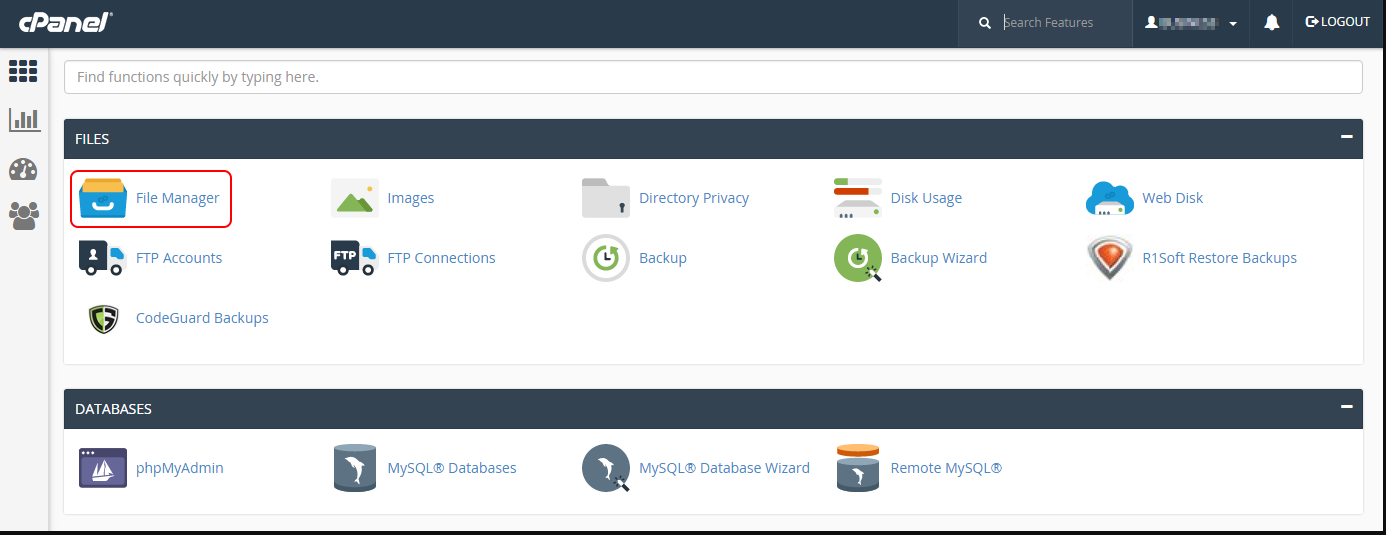Collapse the FILES section

pos(1347,137)
